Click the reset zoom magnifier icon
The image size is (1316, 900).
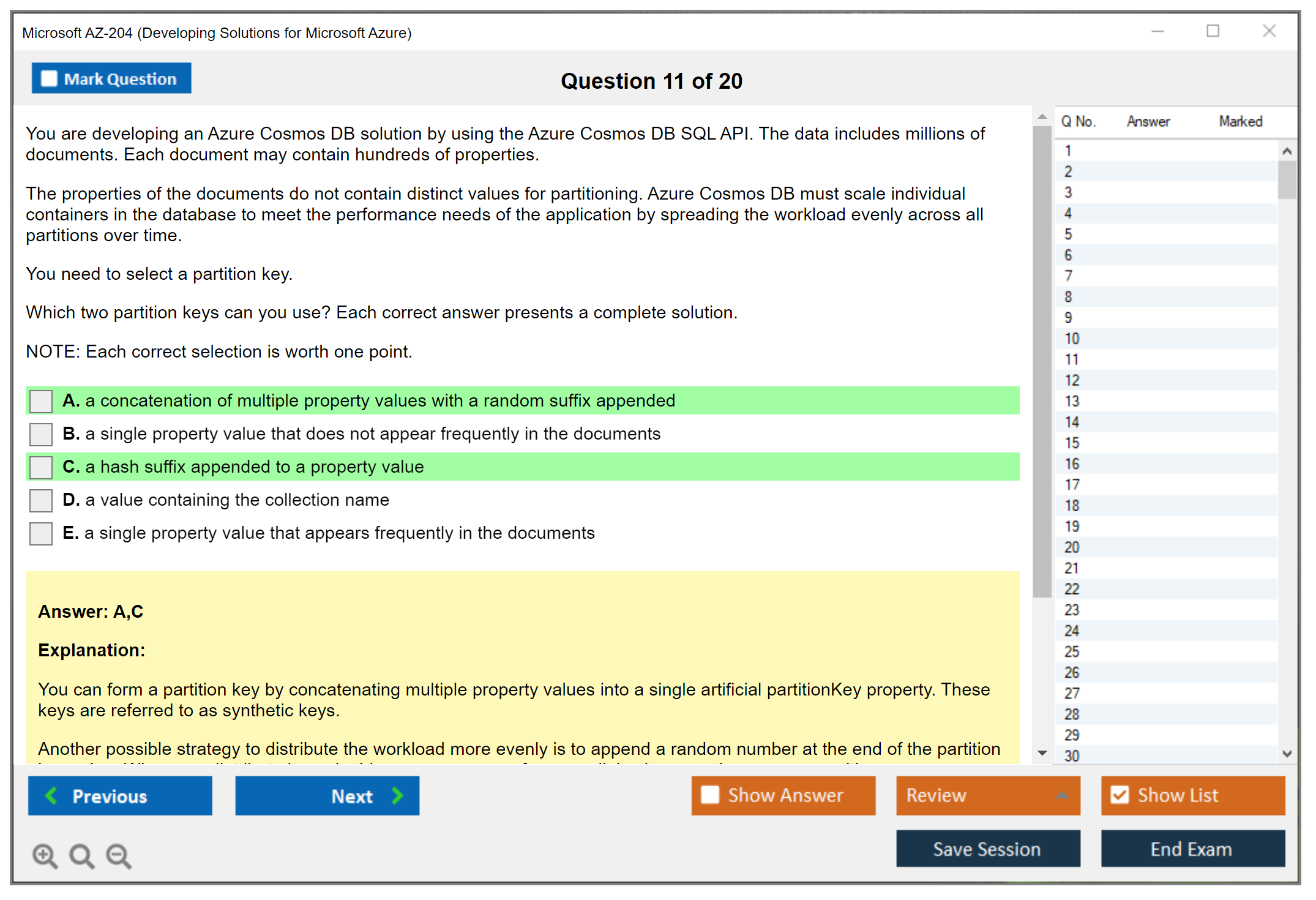coord(81,855)
